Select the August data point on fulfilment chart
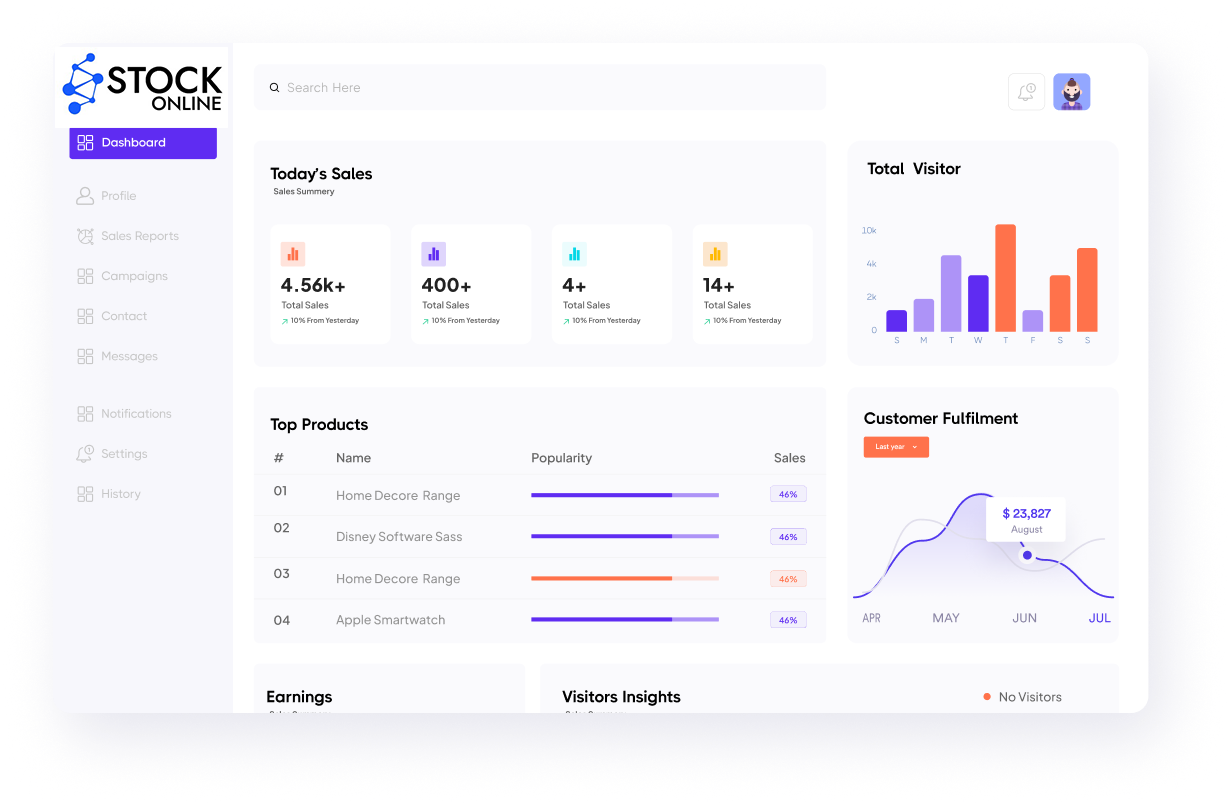The image size is (1230, 804). (x=1027, y=555)
